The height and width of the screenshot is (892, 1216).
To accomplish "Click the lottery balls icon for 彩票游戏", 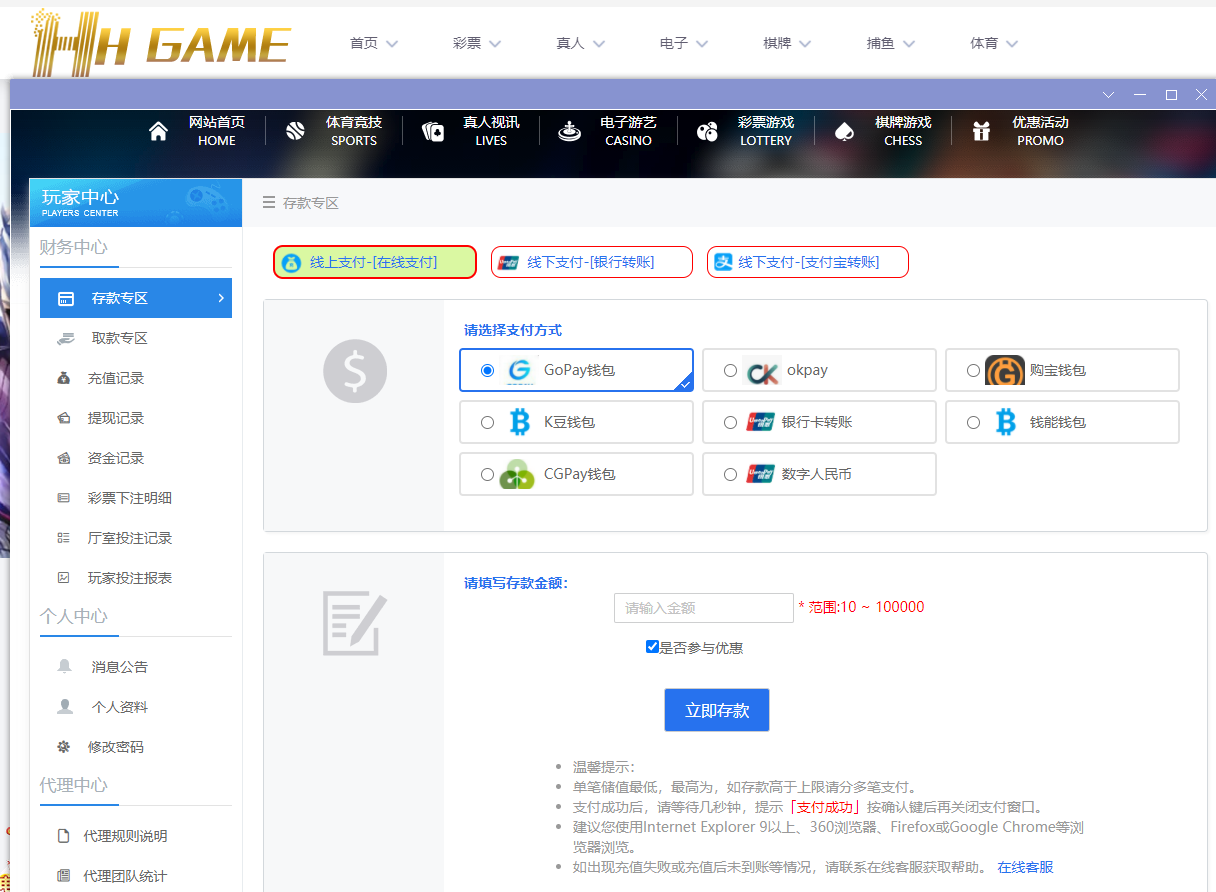I will (x=707, y=132).
